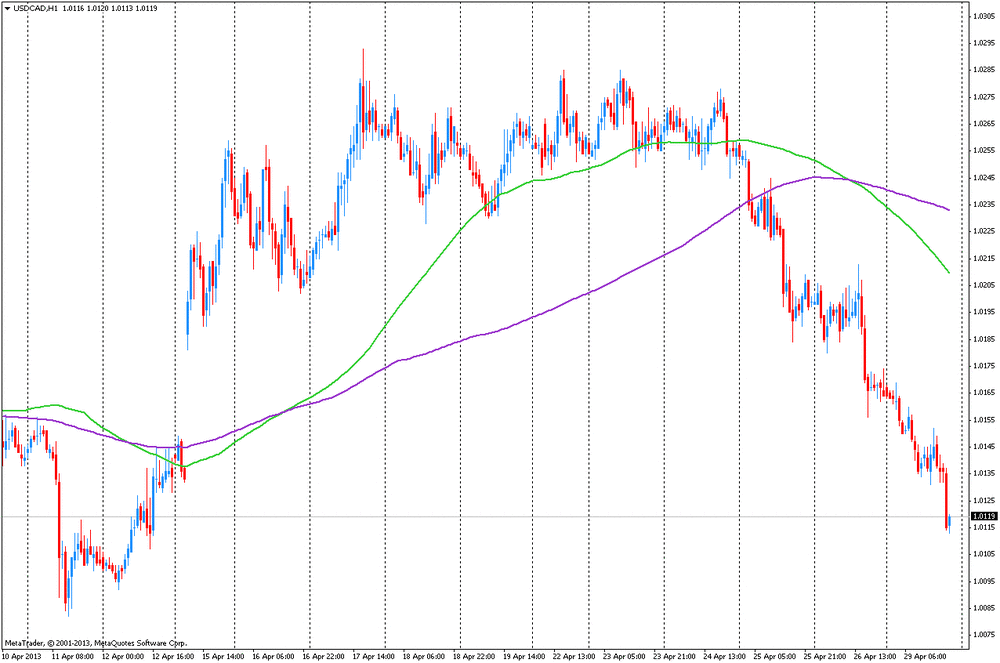Click the 1.0075 price scale label
This screenshot has height=663, width=1000.
985,634
